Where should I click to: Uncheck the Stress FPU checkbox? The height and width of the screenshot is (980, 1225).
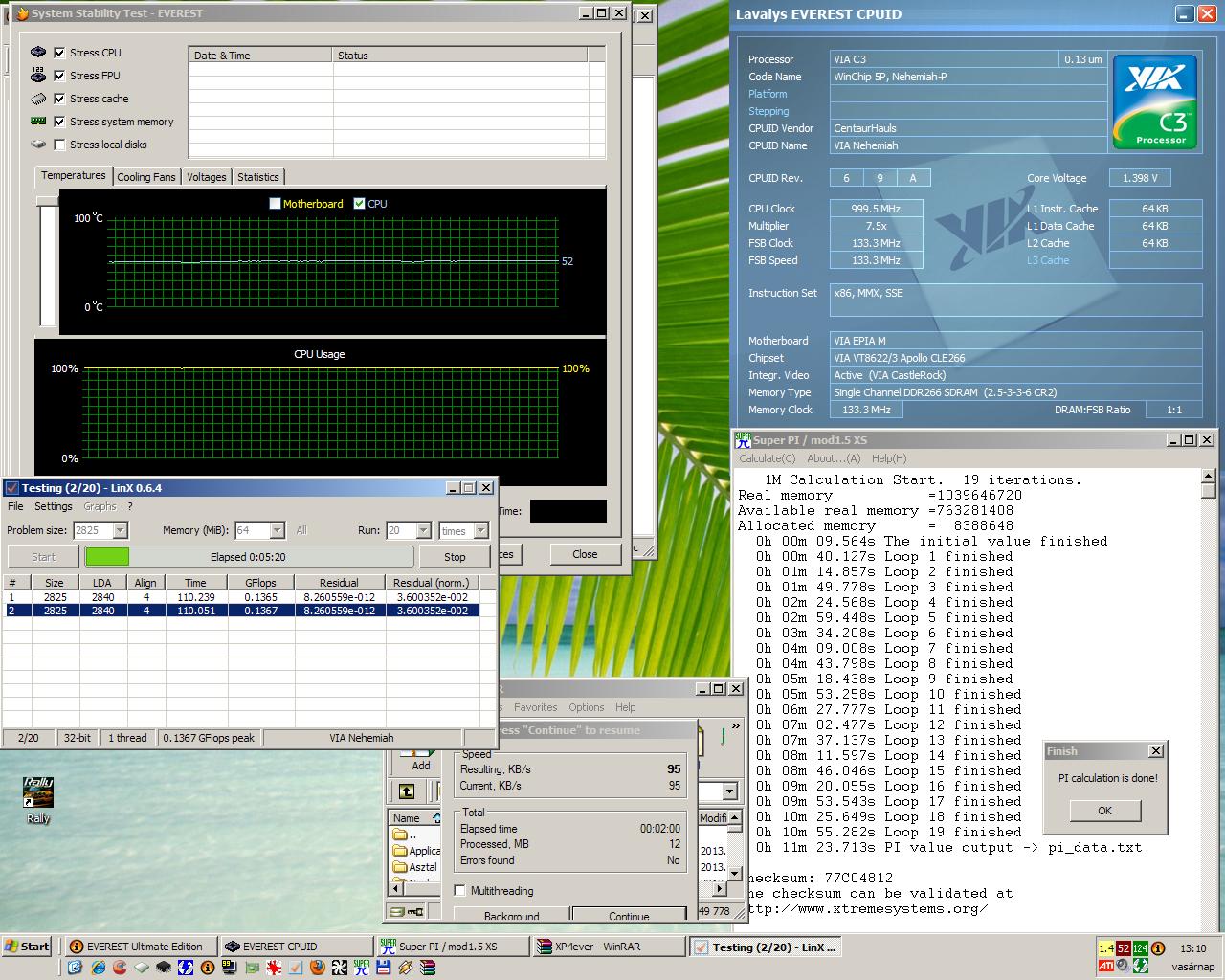tap(60, 76)
